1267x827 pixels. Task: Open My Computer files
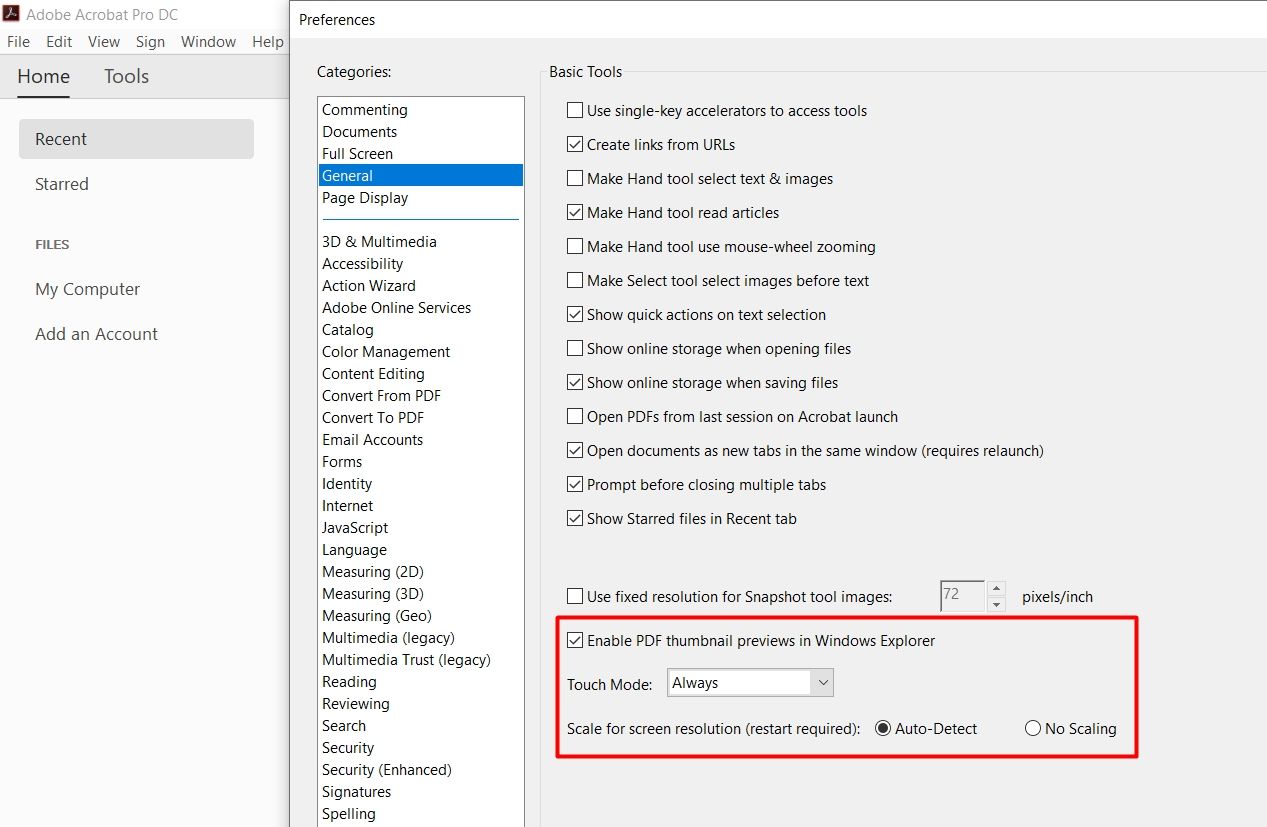pyautogui.click(x=88, y=289)
